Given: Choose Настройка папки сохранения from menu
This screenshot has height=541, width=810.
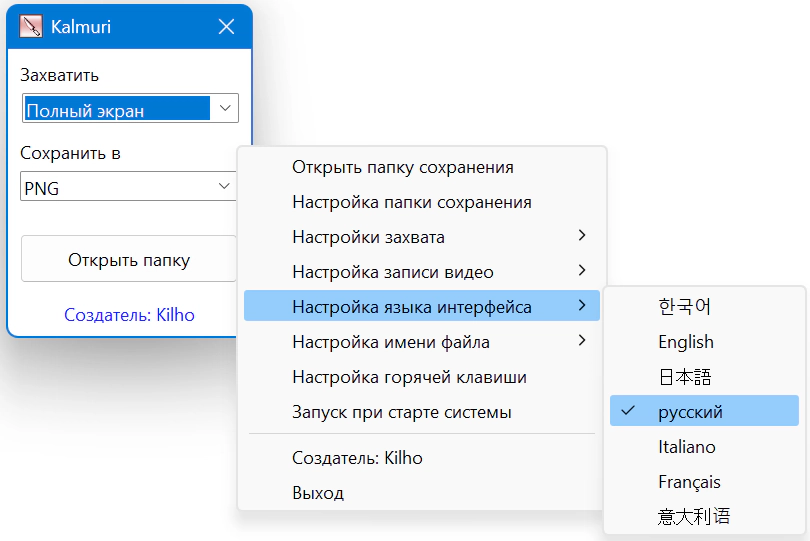Looking at the screenshot, I should (x=411, y=202).
